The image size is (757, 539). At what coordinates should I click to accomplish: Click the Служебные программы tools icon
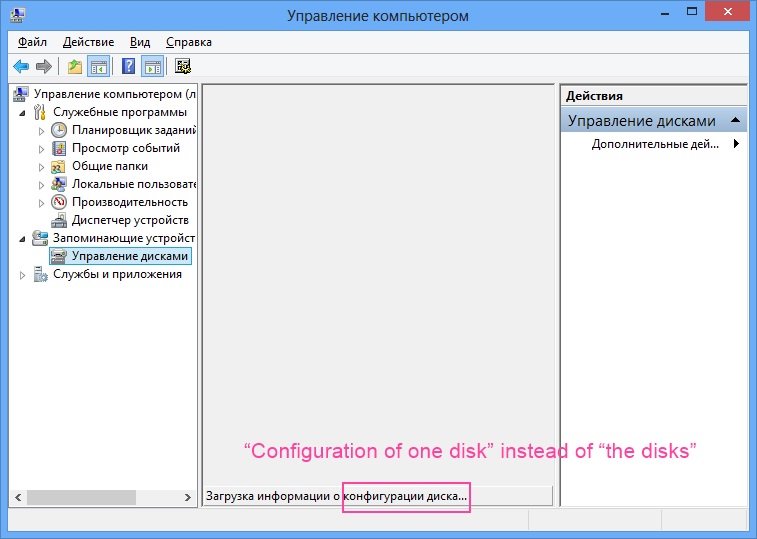[x=40, y=112]
